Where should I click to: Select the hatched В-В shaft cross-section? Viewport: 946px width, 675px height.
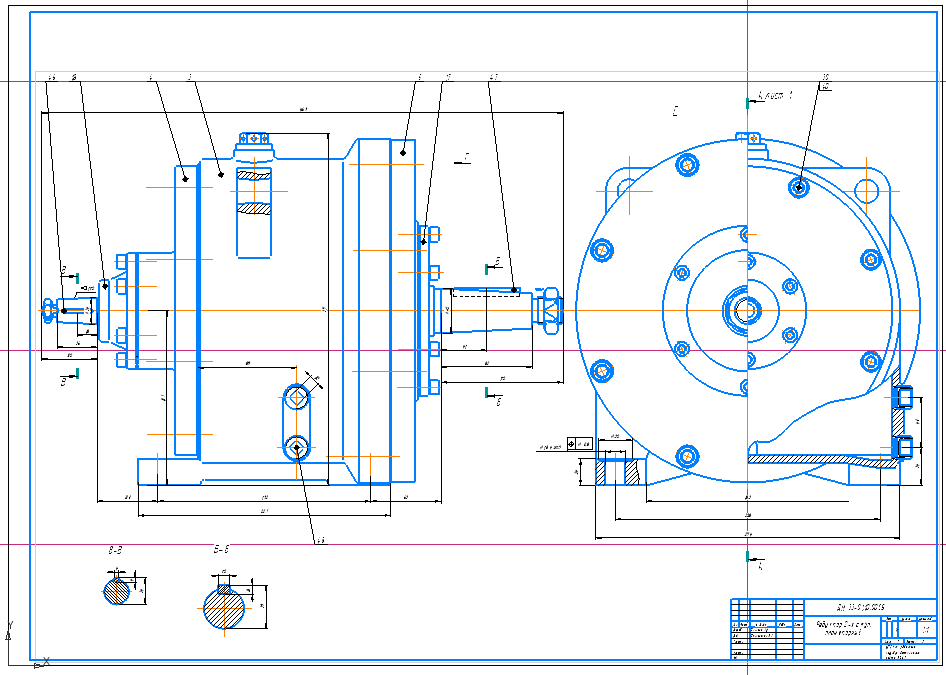118,591
